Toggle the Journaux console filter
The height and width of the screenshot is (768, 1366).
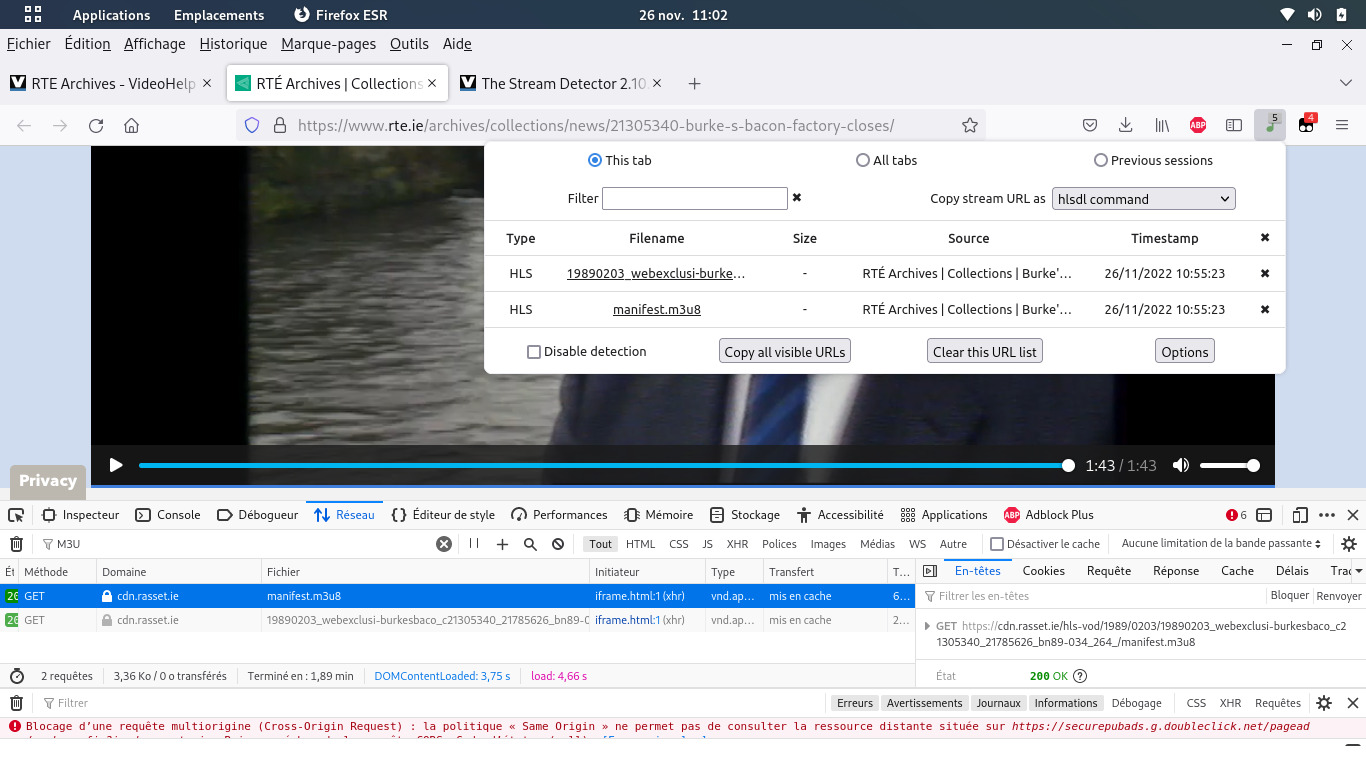[x=999, y=703]
